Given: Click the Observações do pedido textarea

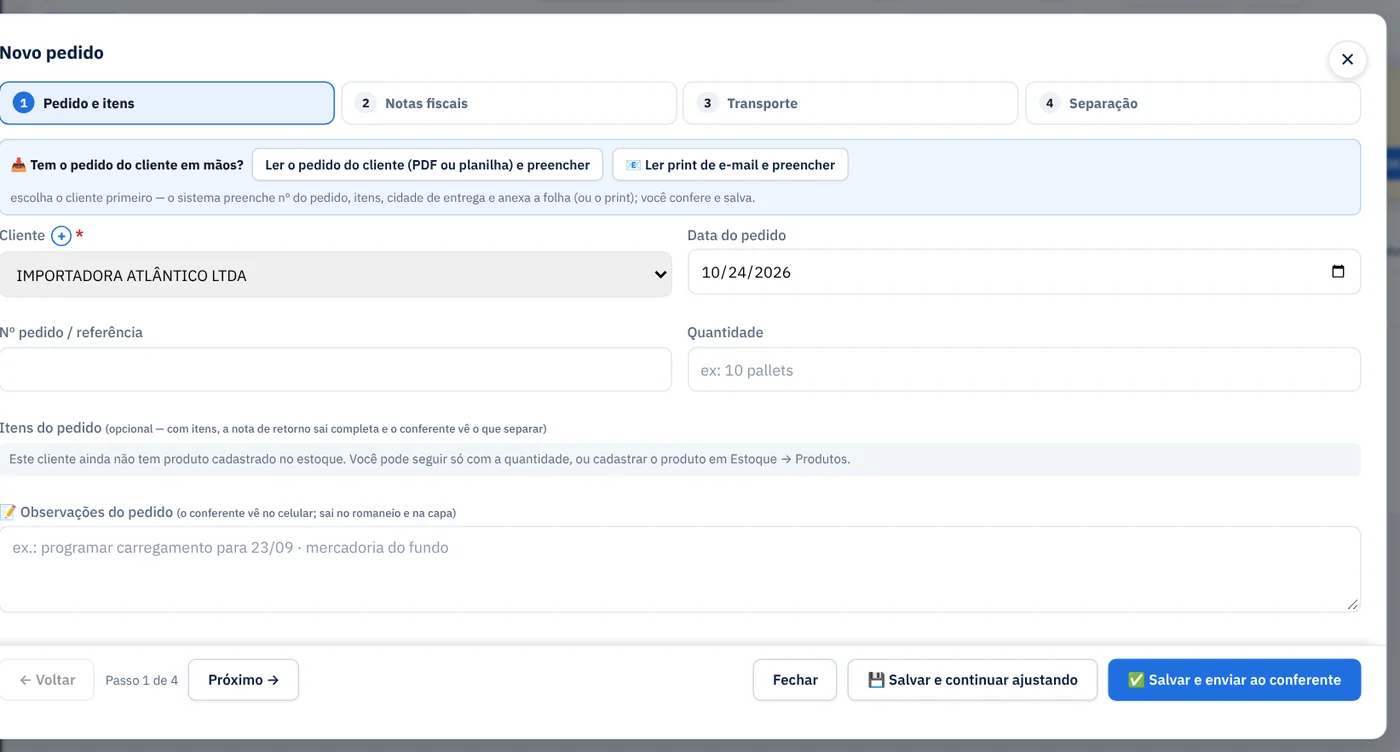Looking at the screenshot, I should (680, 569).
